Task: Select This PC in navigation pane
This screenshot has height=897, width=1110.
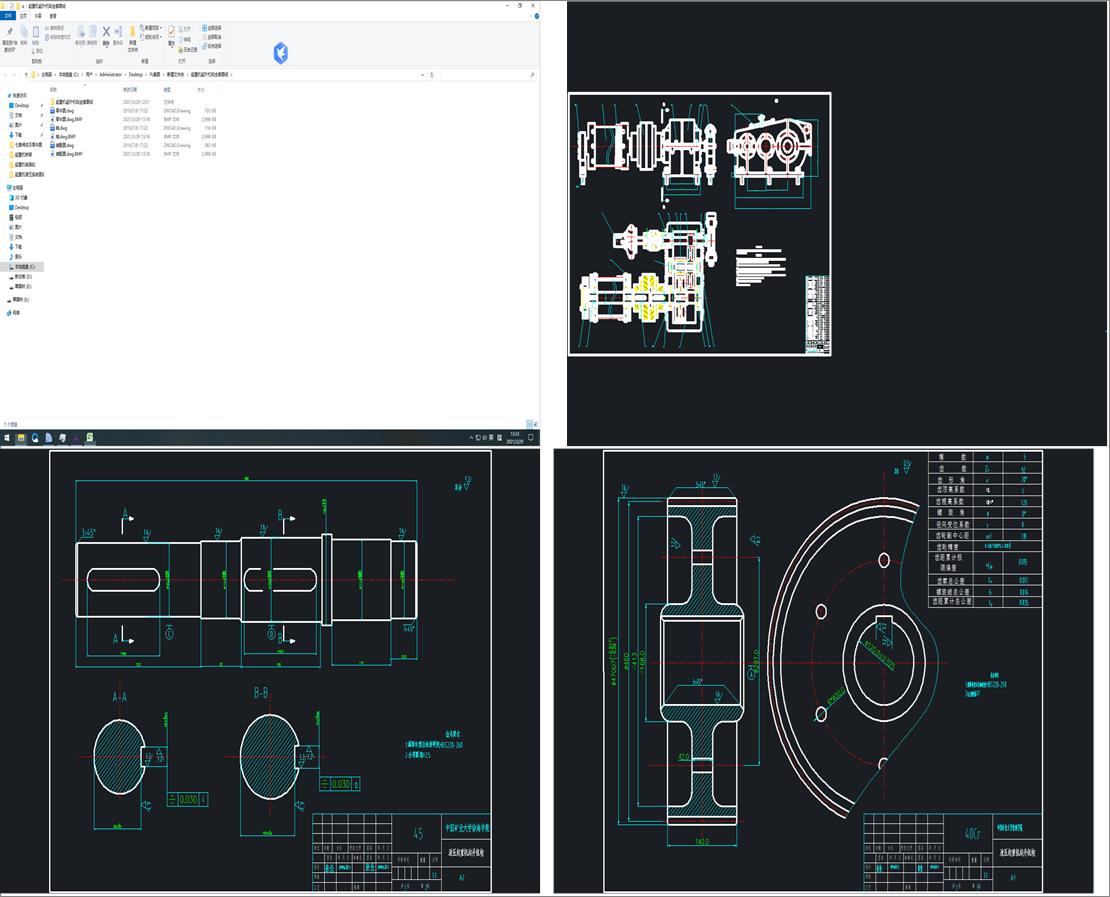Action: coord(16,188)
